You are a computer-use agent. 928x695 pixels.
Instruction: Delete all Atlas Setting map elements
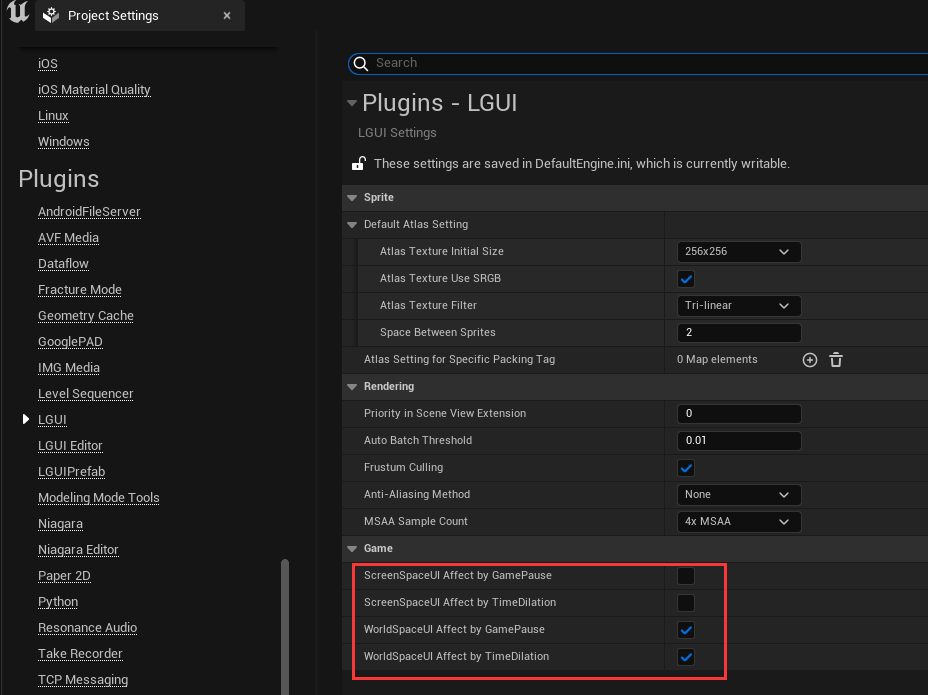click(x=836, y=360)
